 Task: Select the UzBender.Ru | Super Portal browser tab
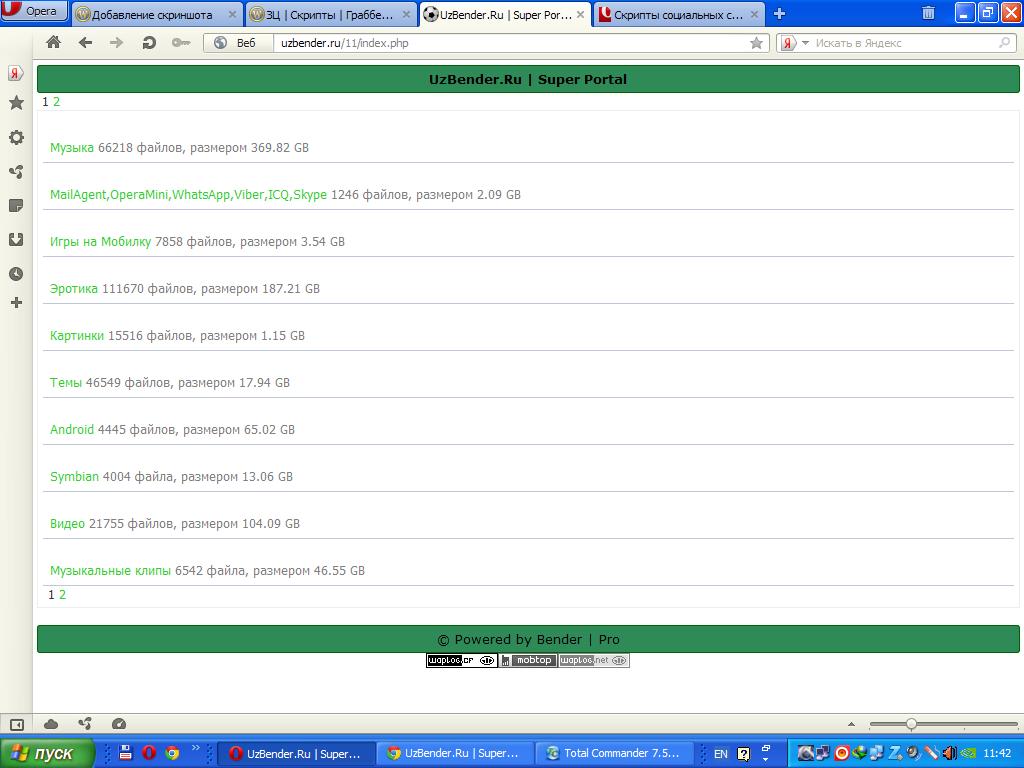(504, 14)
